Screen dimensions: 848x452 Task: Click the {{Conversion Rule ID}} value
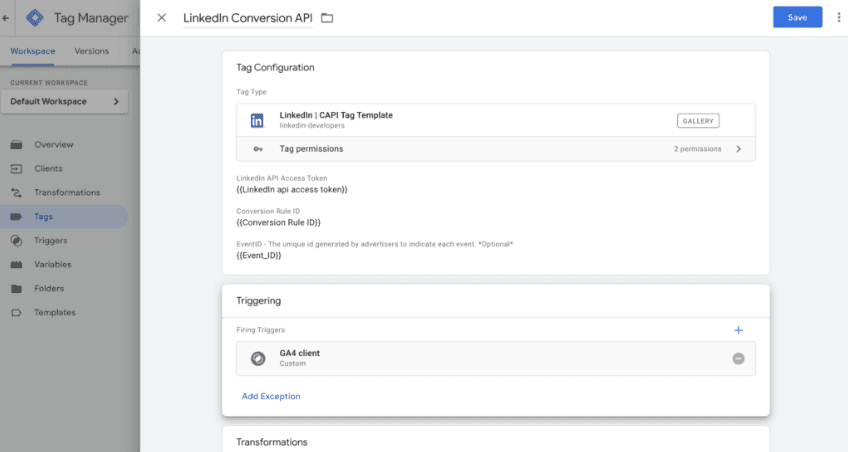pos(278,223)
